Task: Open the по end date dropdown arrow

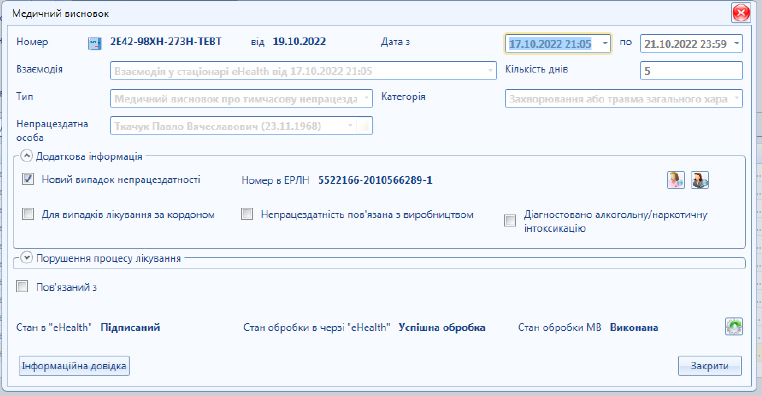Action: [x=736, y=43]
